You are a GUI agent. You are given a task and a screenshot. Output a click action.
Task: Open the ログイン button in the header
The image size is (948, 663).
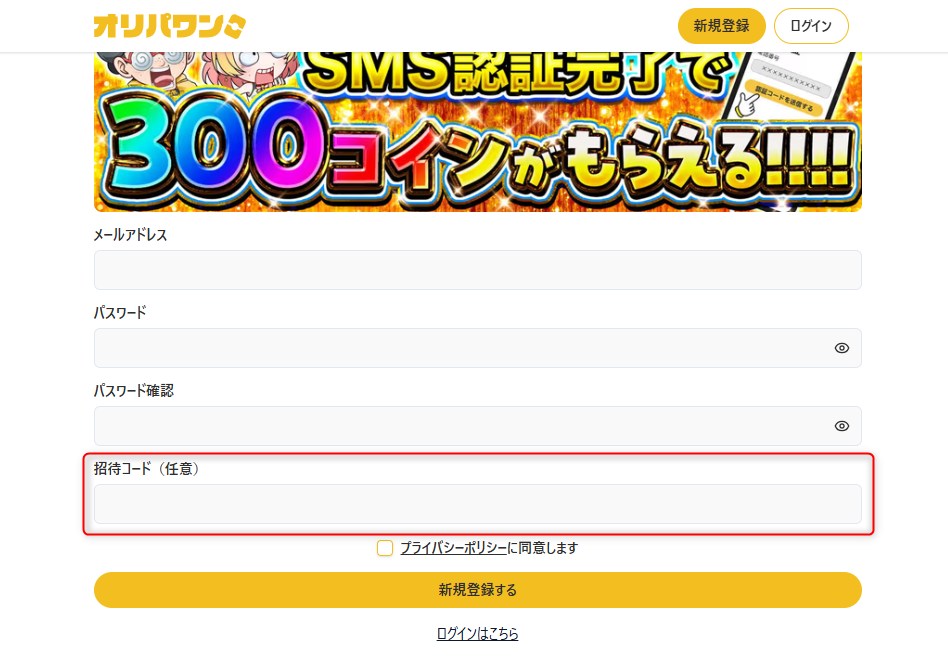[811, 26]
